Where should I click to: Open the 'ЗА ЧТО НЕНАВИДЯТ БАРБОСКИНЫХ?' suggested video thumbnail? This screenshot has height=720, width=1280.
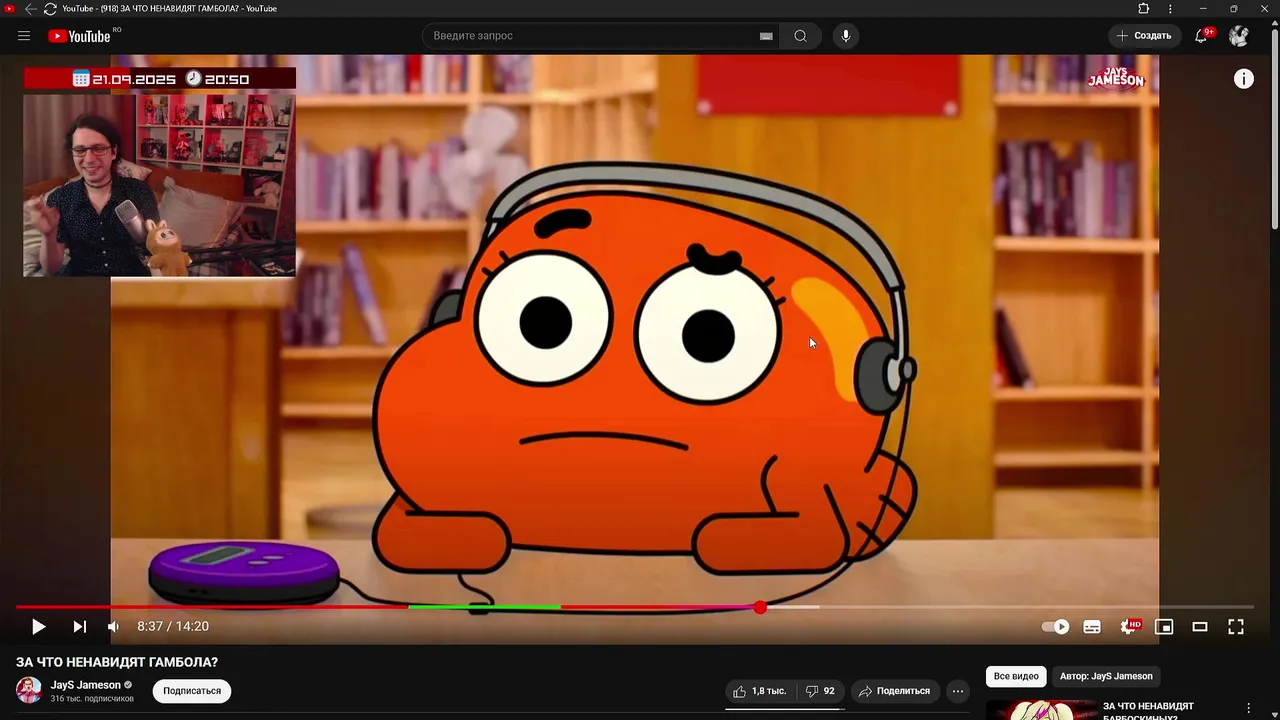1042,710
